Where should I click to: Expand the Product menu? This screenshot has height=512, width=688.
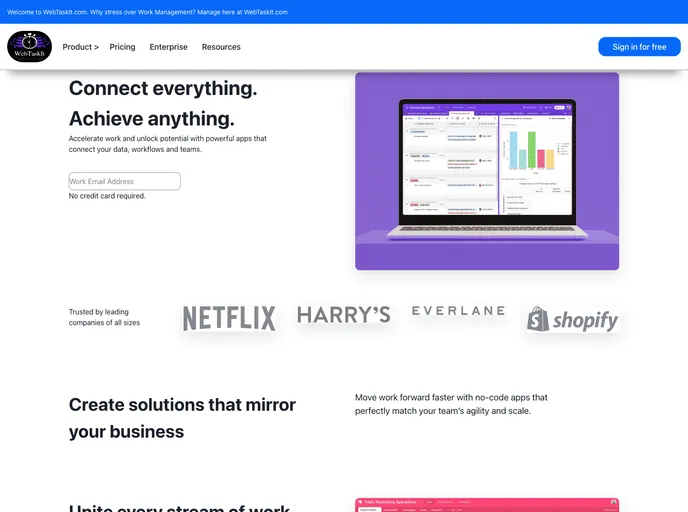(80, 47)
